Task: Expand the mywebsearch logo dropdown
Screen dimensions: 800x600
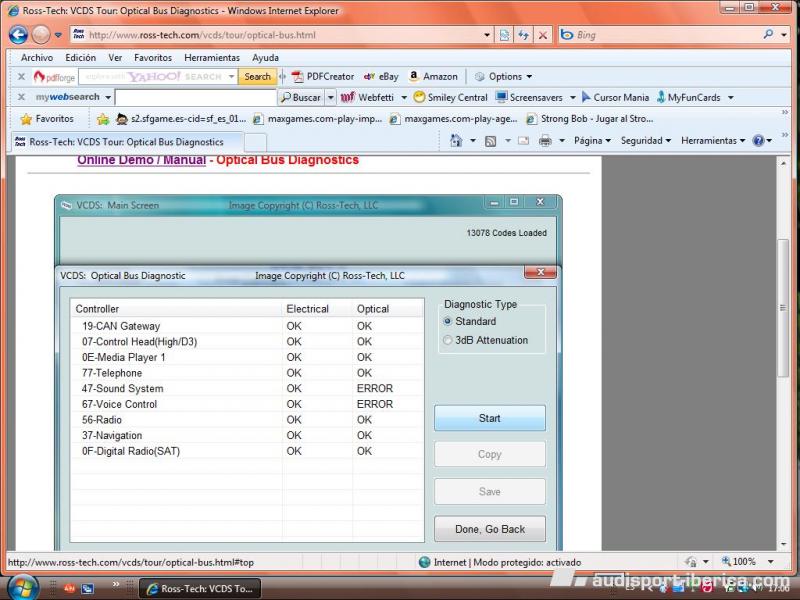Action: (108, 97)
